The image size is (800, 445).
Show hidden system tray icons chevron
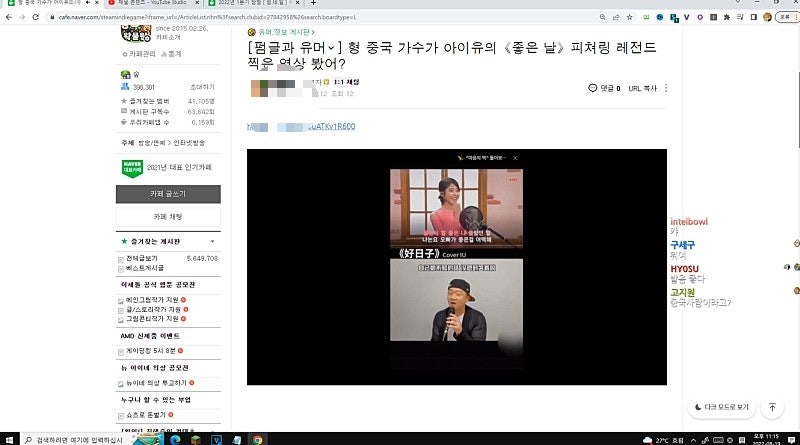pyautogui.click(x=693, y=440)
